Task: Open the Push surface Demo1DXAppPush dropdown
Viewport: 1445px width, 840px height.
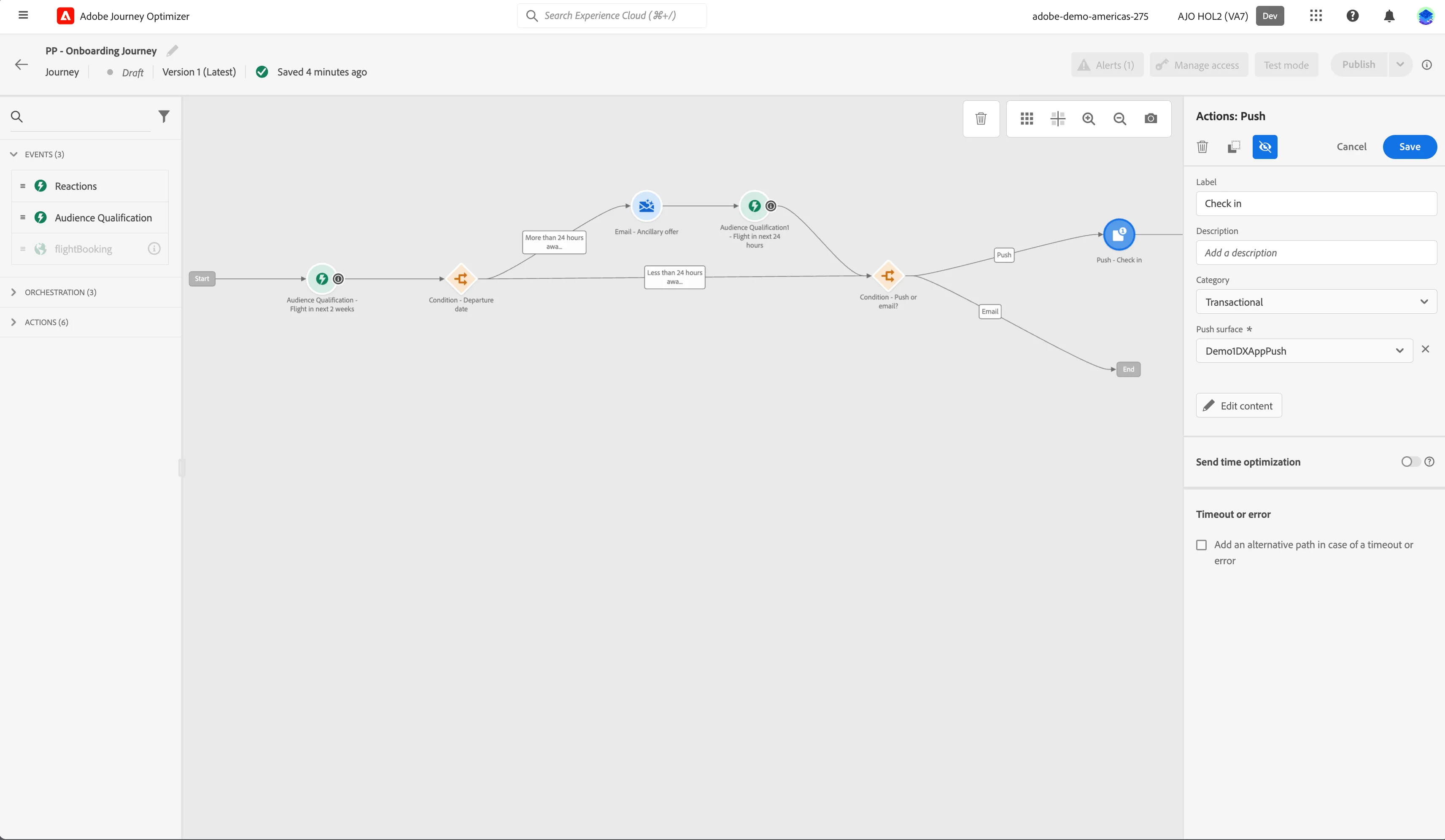Action: (1305, 351)
